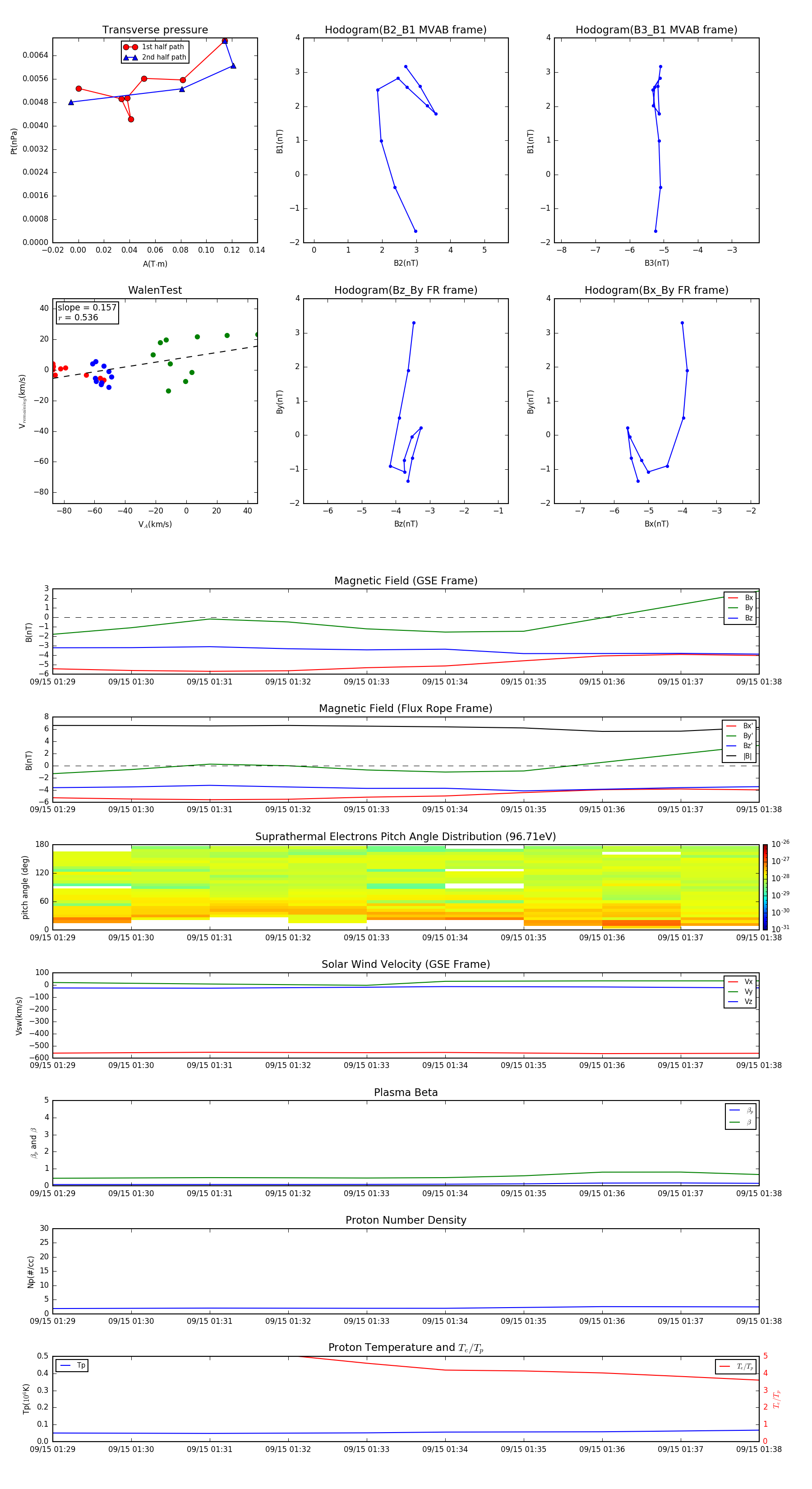Screen dimensions: 812x1489
Task: Click the 'slope = 0.157' annotation
Action: (87, 308)
